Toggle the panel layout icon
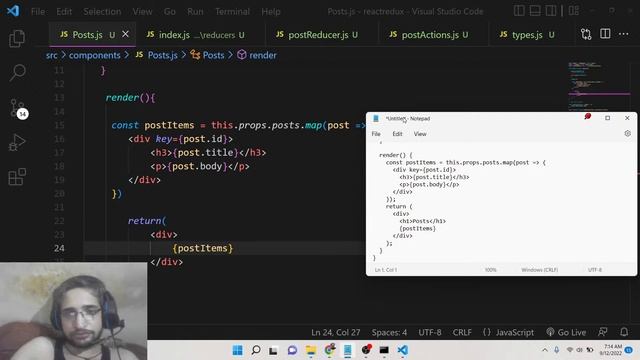The image size is (640, 360). (535, 11)
